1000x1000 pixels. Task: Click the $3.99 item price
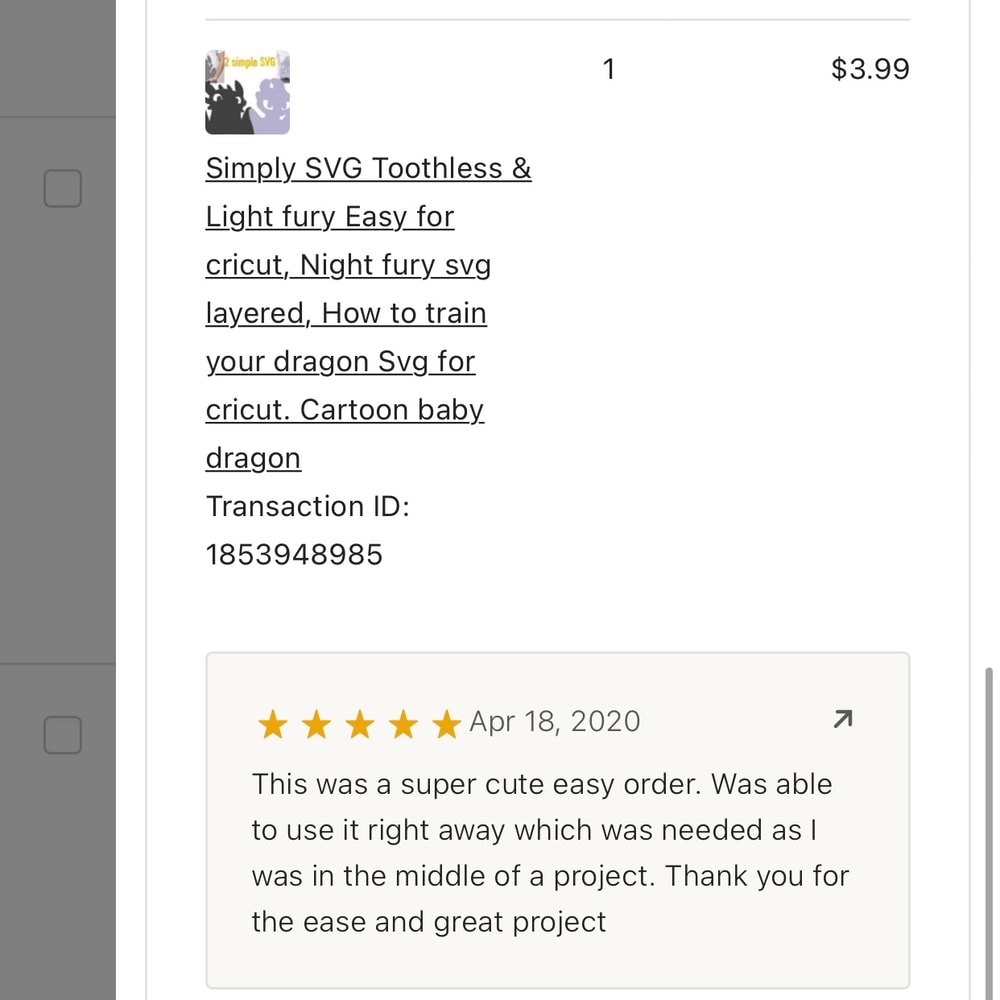click(870, 69)
